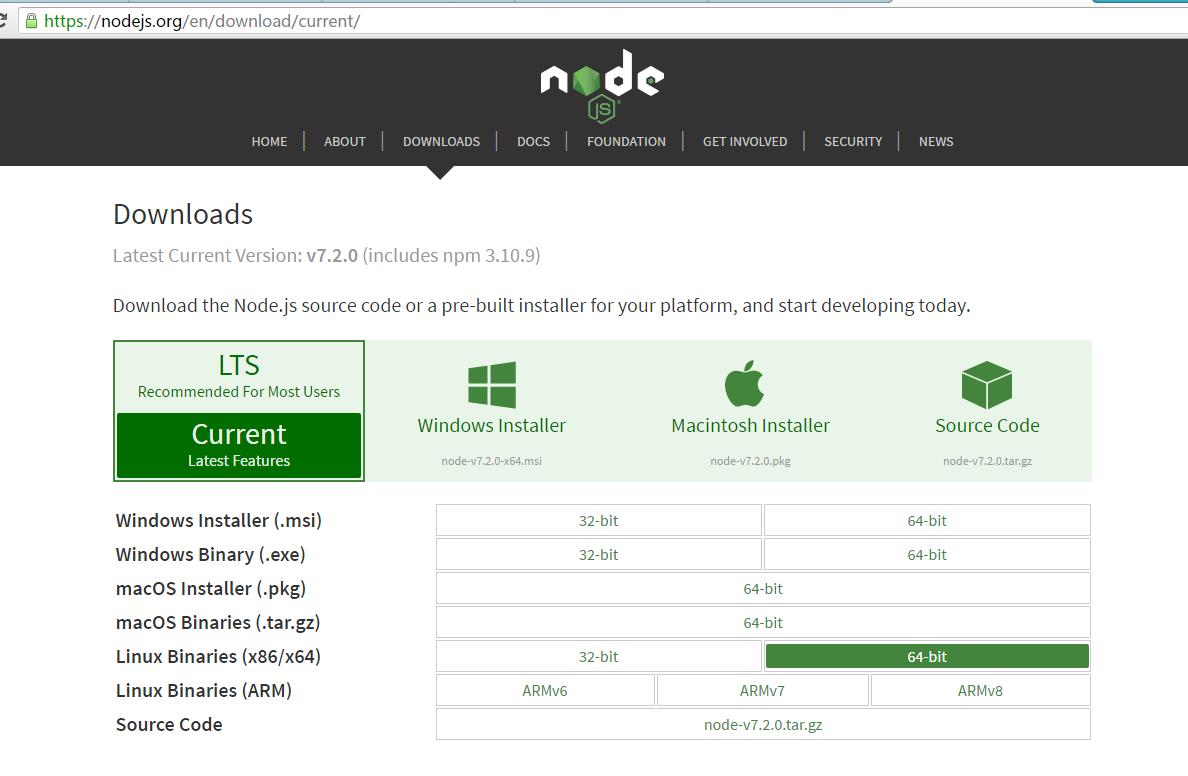Viewport: 1188px width, 776px height.
Task: Open the DOWNLOADS nav item
Action: 442,142
